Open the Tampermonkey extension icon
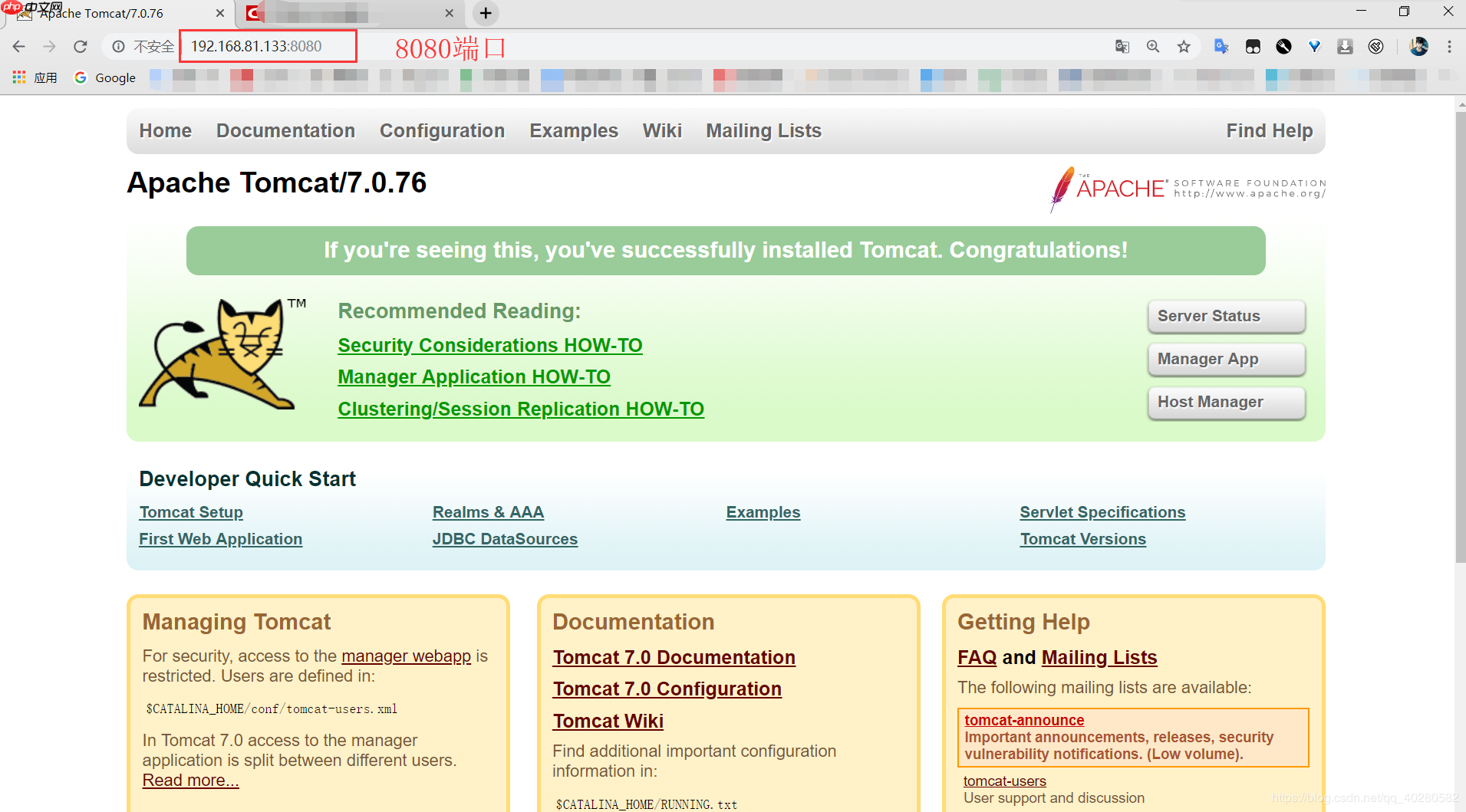 click(x=1253, y=47)
